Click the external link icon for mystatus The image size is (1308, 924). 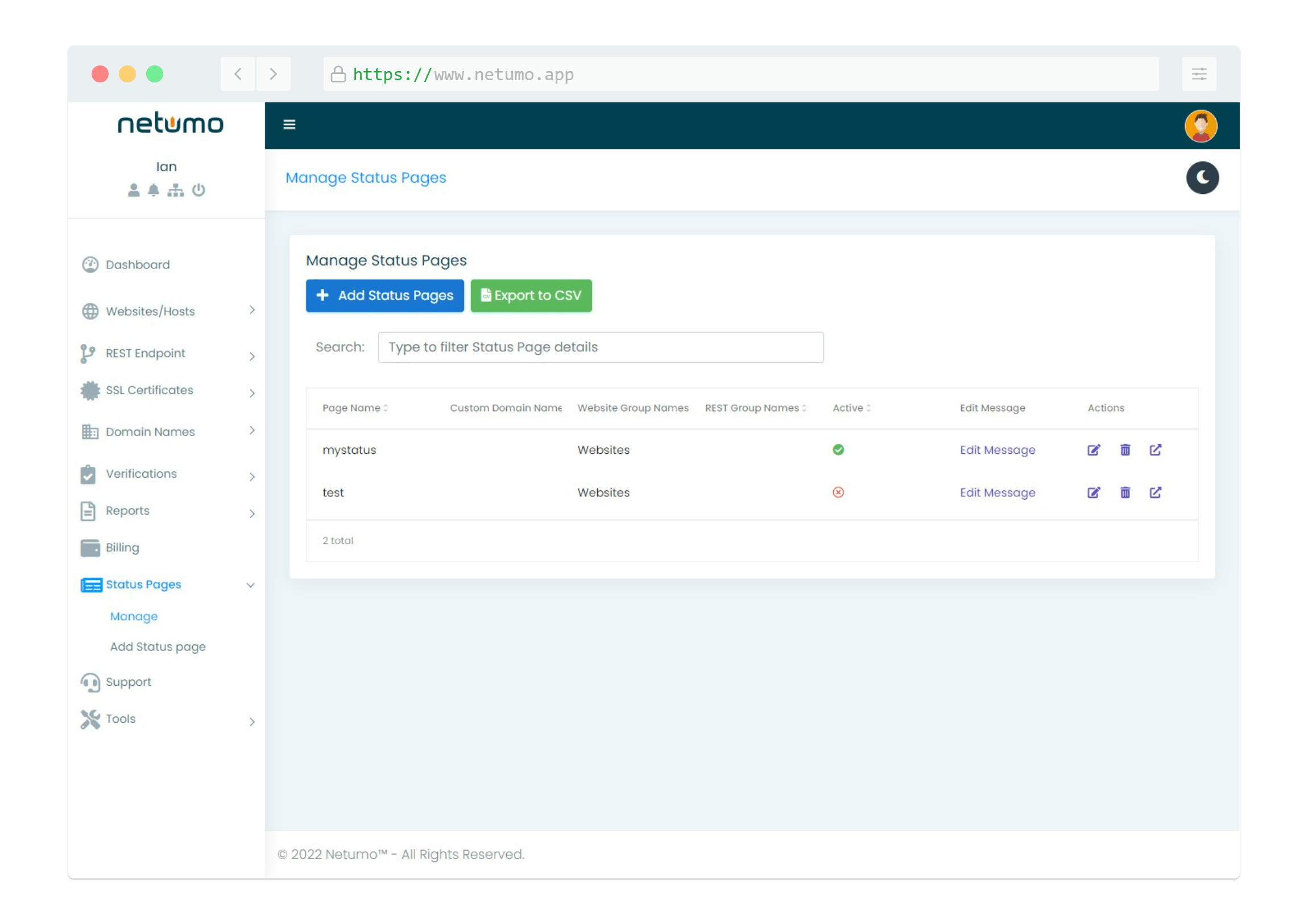[x=1156, y=449]
